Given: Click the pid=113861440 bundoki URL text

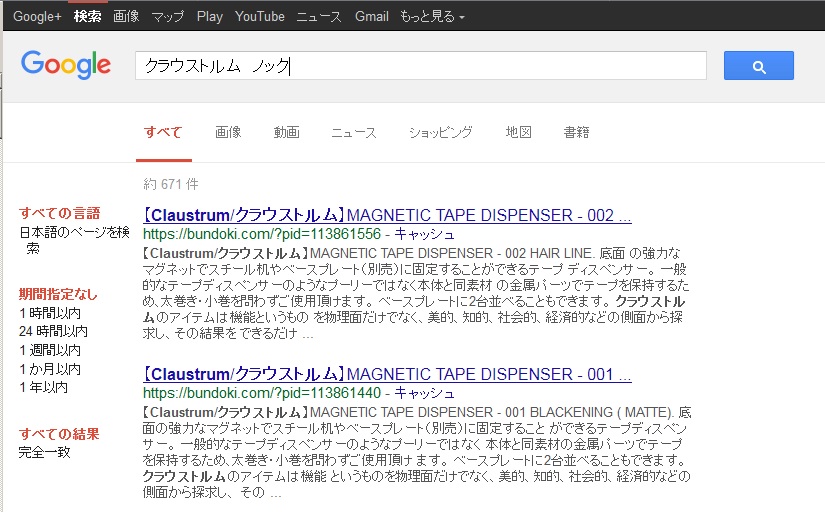Looking at the screenshot, I should [261, 393].
